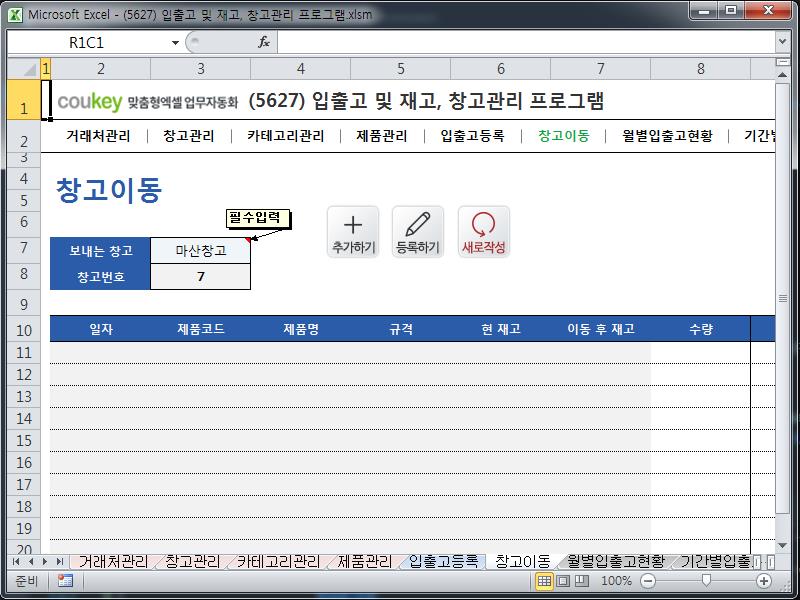Click into the formula bar input
This screenshot has width=800, height=600.
point(526,42)
